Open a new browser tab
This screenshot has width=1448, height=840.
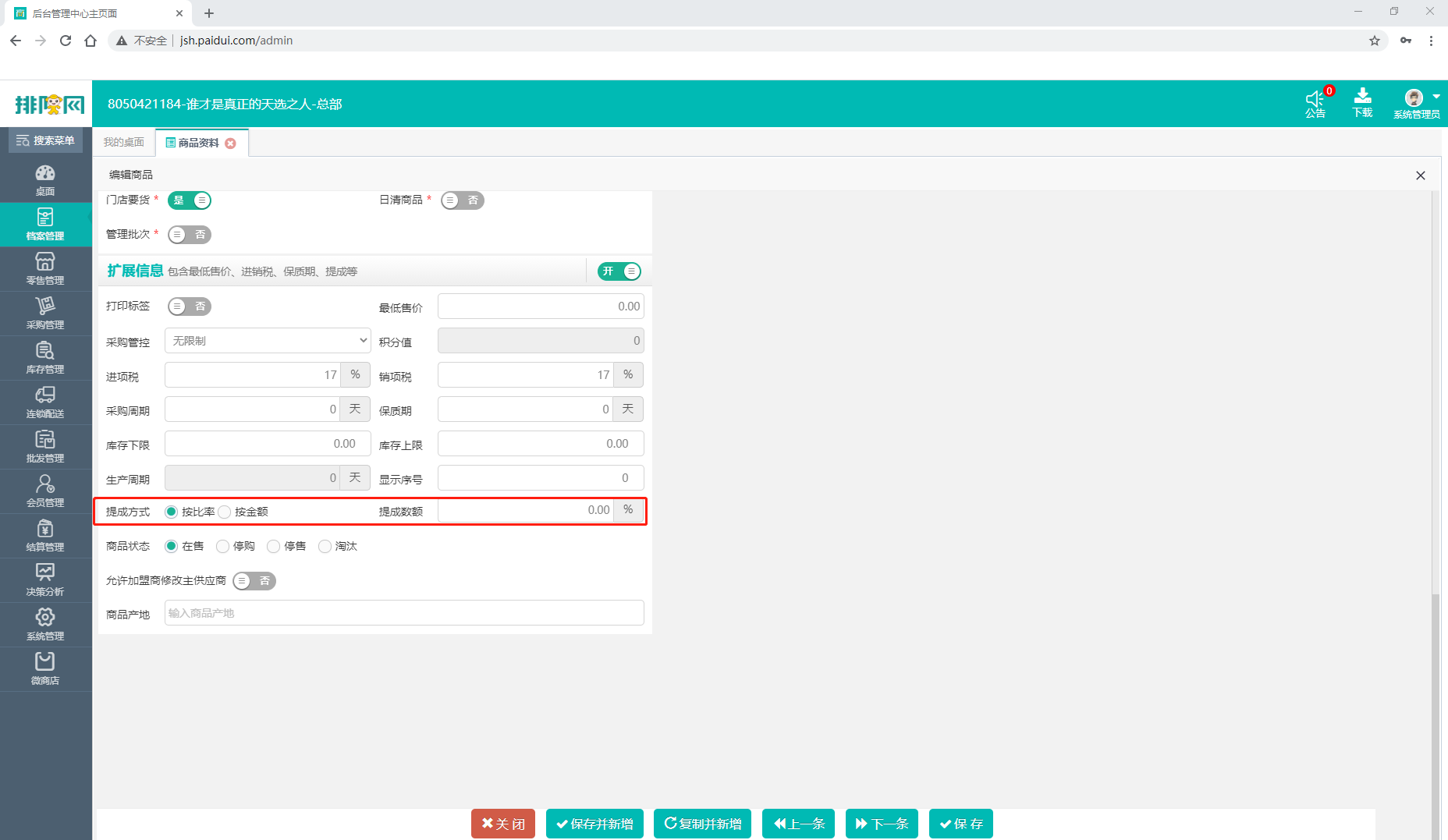(209, 13)
